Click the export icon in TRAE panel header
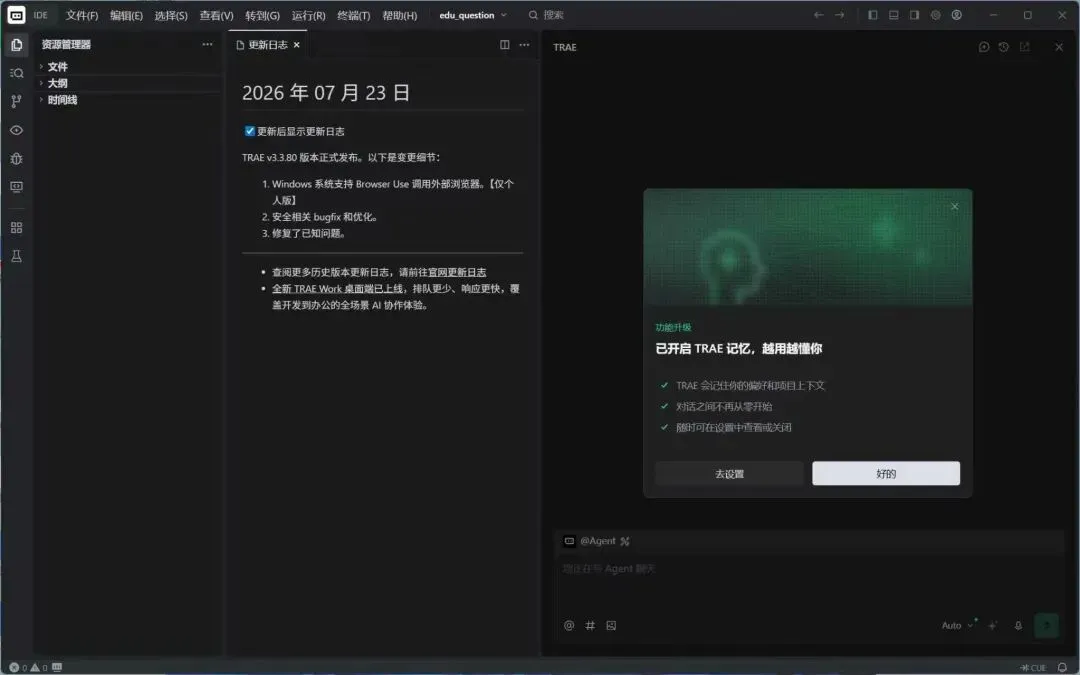 (x=1025, y=47)
